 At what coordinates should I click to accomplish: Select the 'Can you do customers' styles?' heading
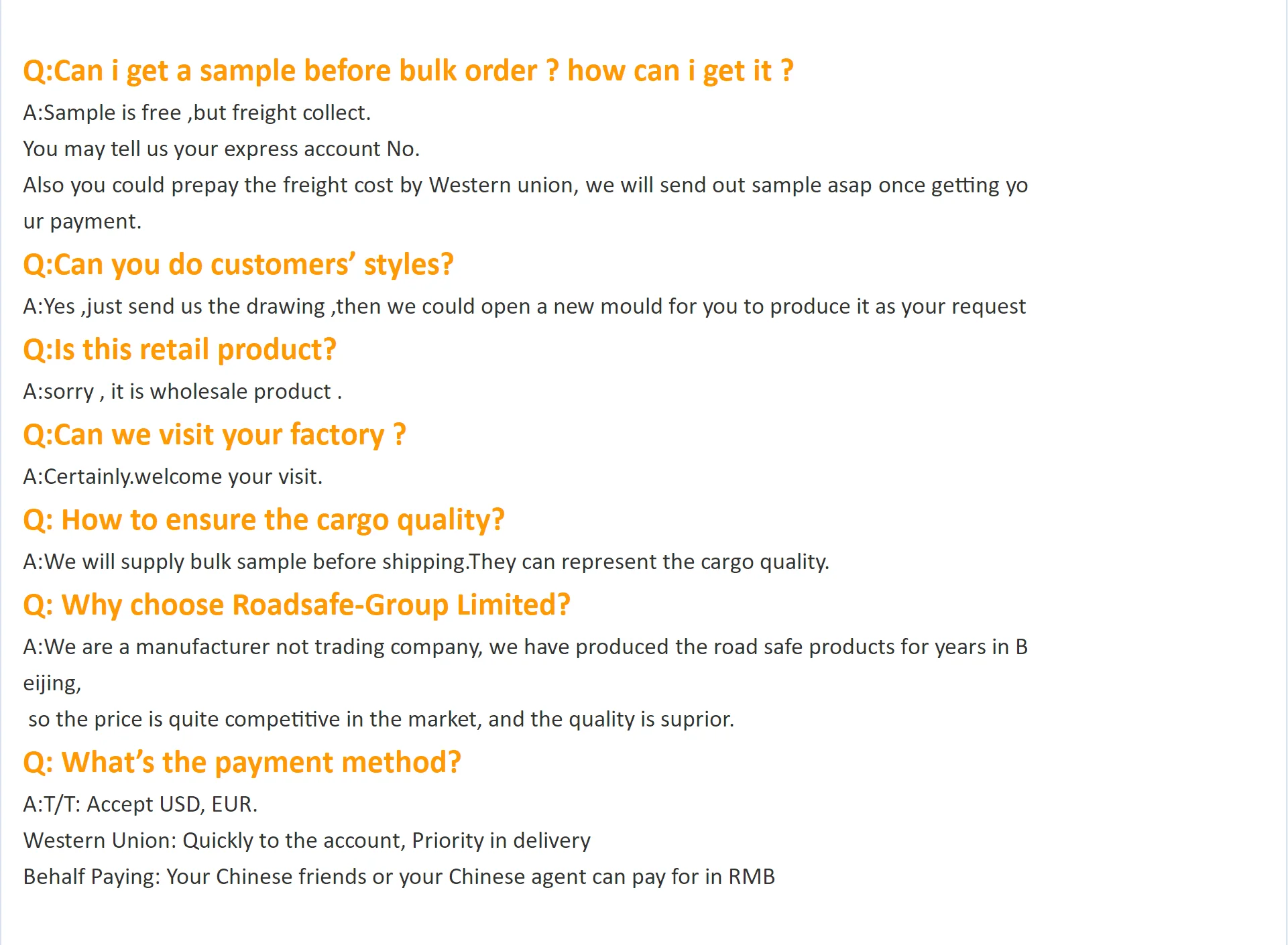click(238, 265)
